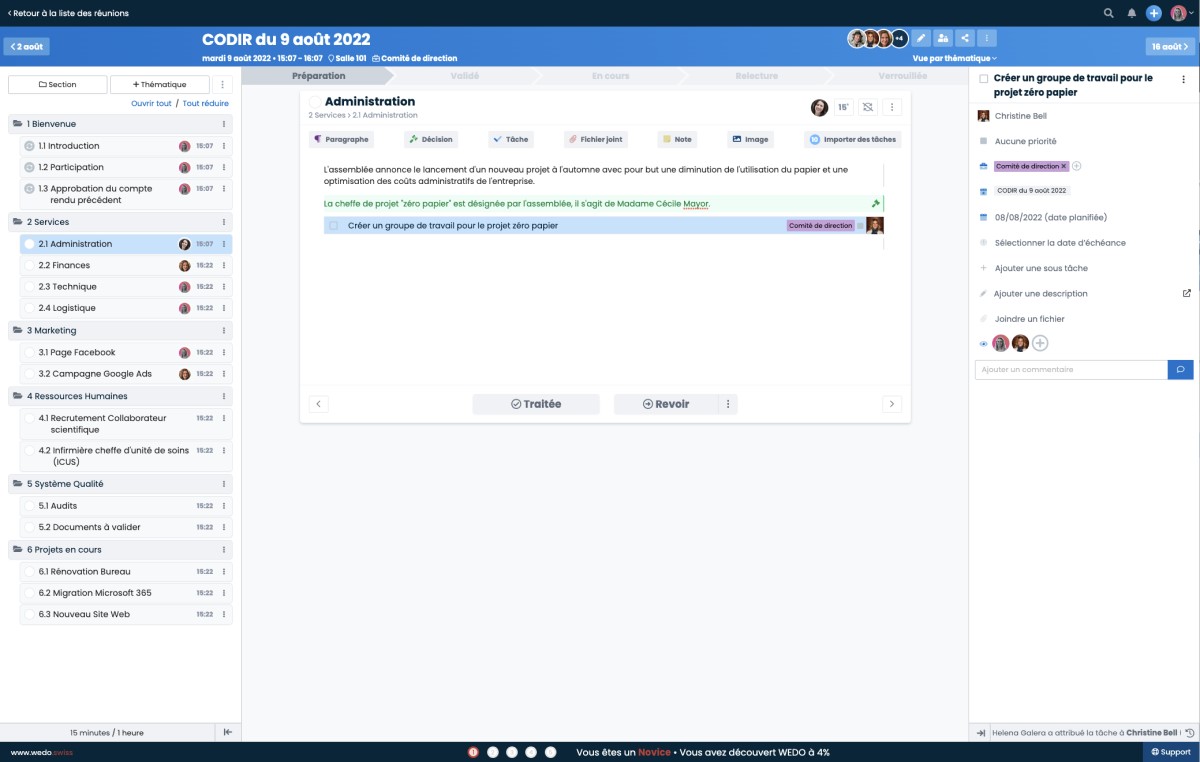Open description in external editor icon

click(1186, 293)
